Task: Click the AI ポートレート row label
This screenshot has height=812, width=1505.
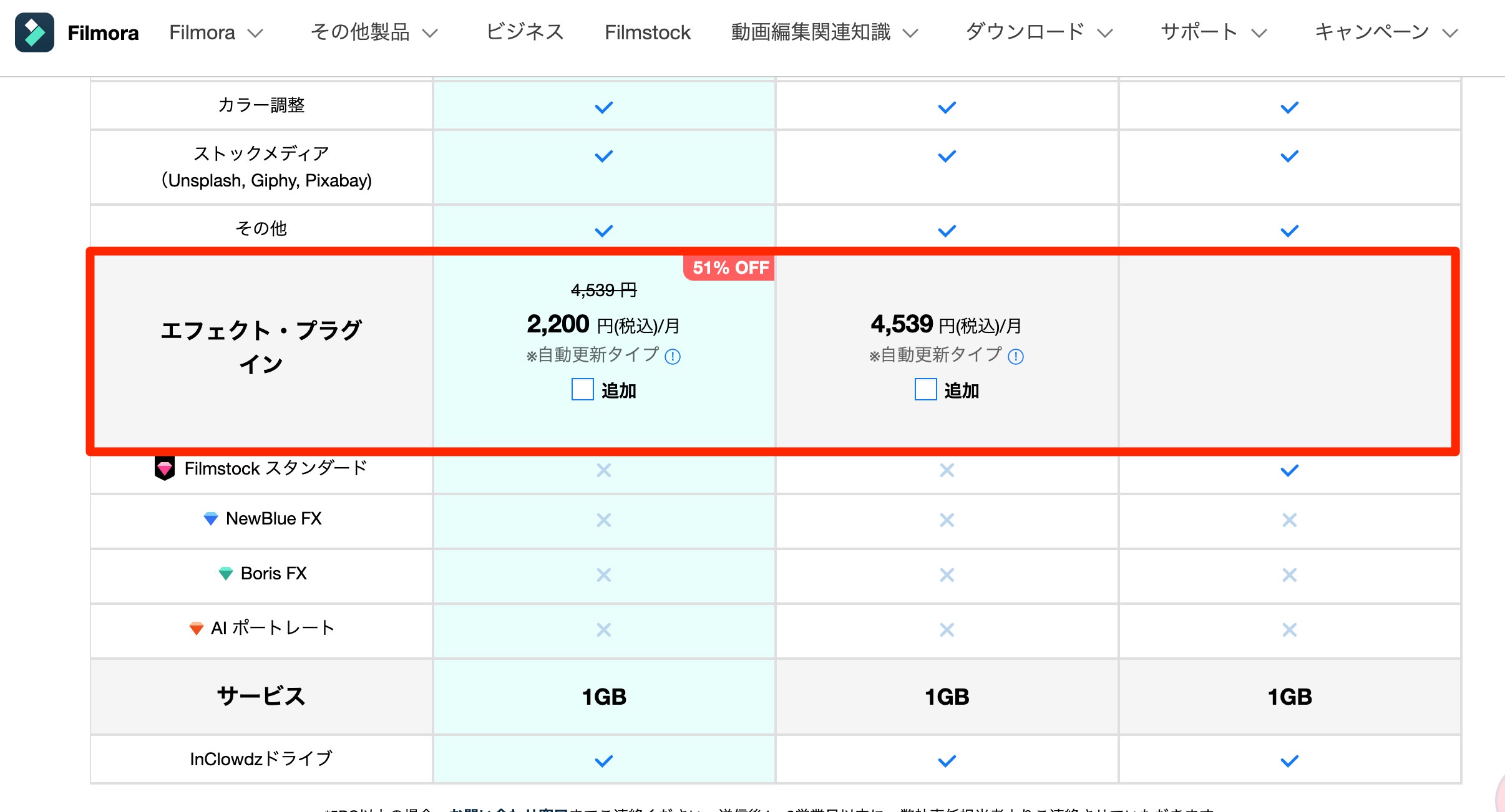Action: coord(273,628)
